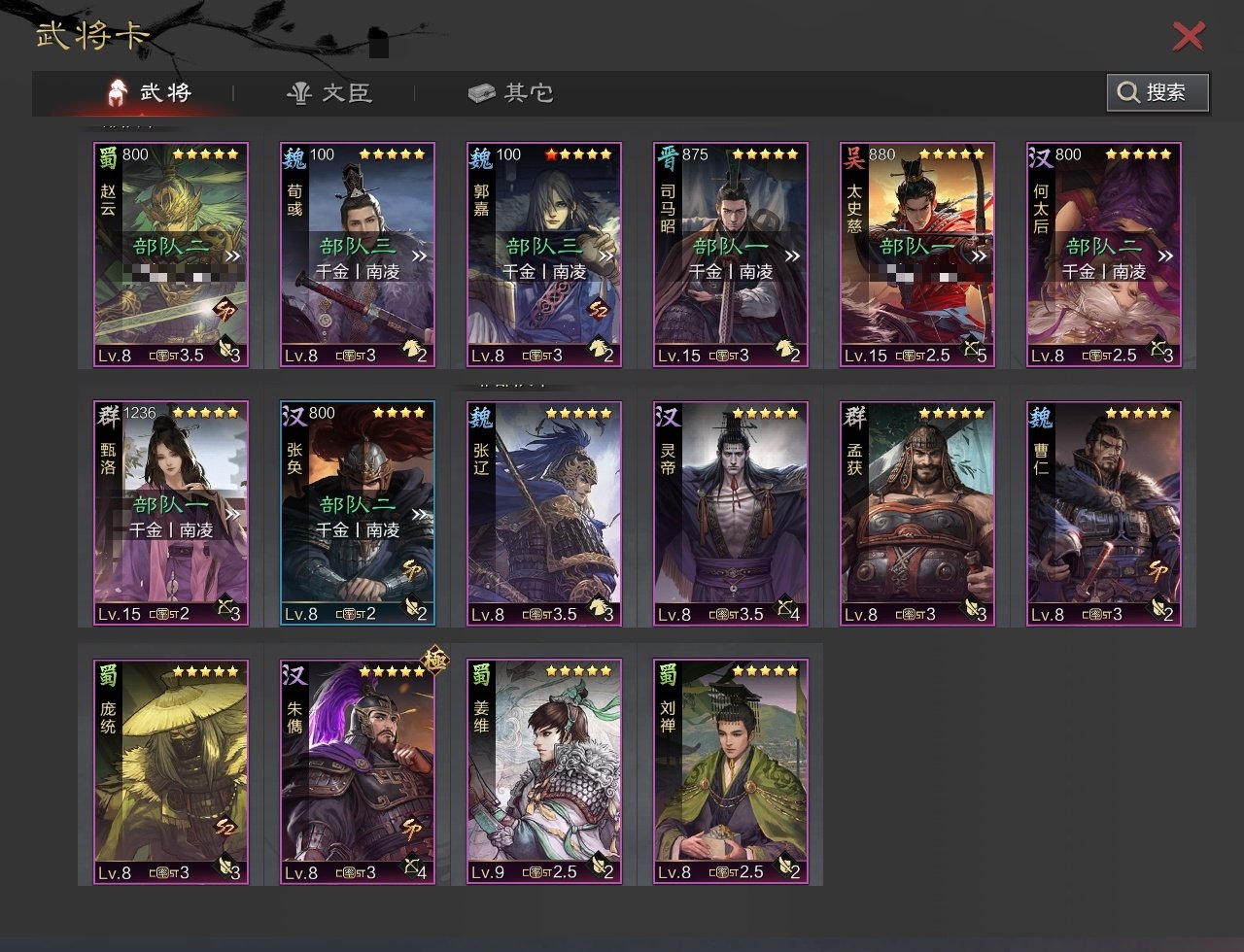The image size is (1244, 952).
Task: Click the archer troop icon on 太史慈's card
Action: click(971, 349)
